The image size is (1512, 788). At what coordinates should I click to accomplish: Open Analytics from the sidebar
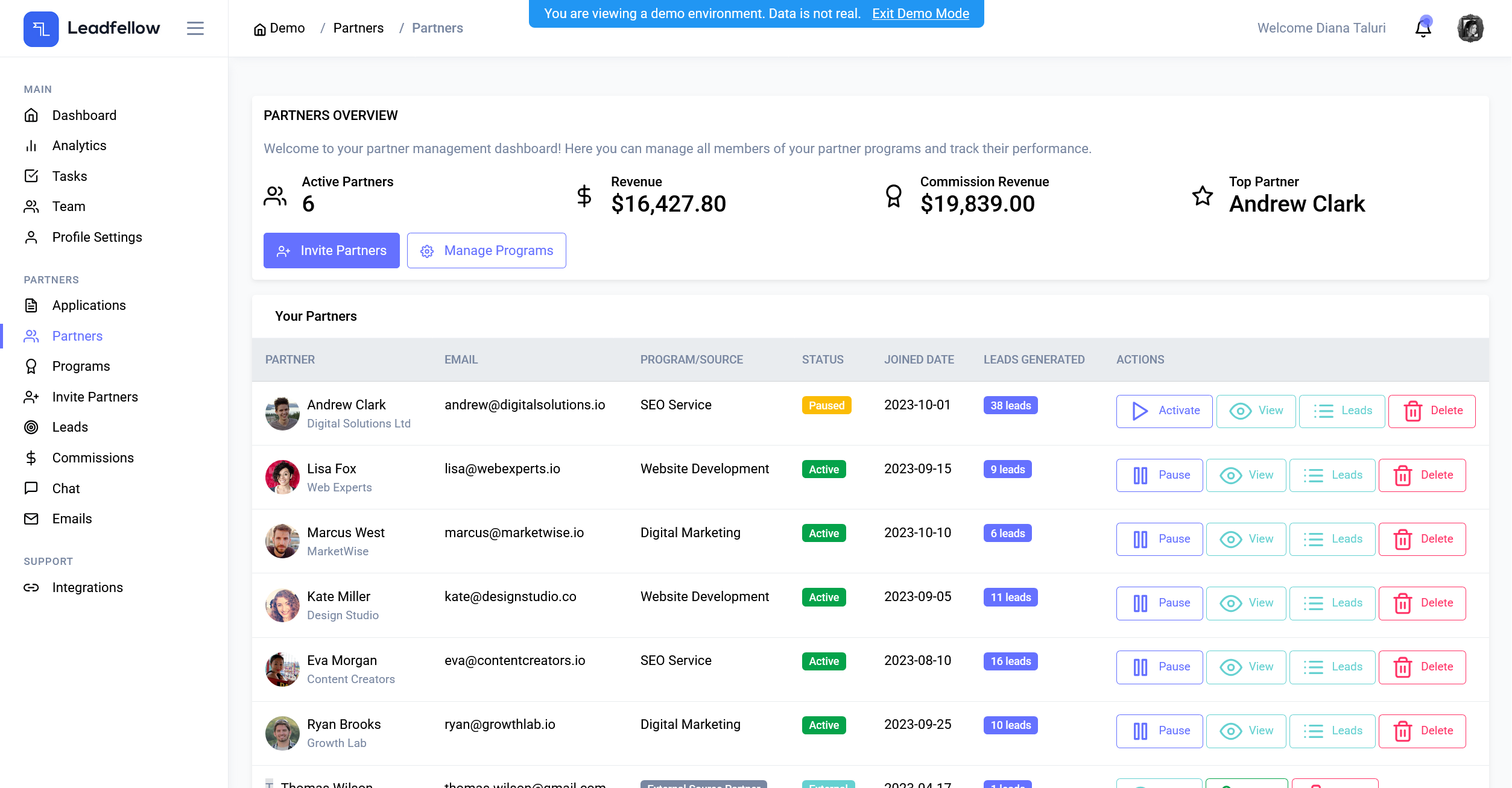click(79, 145)
